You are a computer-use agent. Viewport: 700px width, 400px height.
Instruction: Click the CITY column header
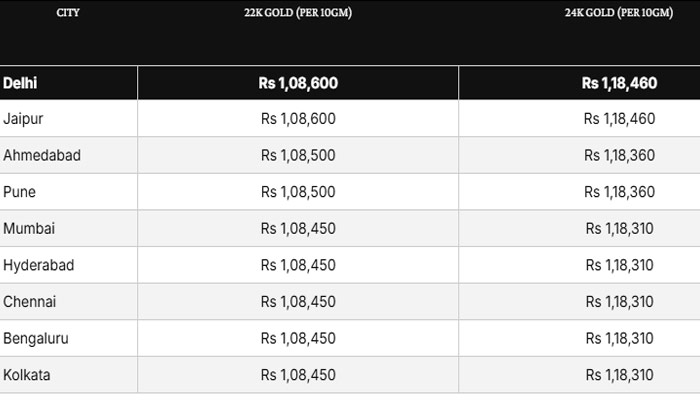[x=68, y=13]
